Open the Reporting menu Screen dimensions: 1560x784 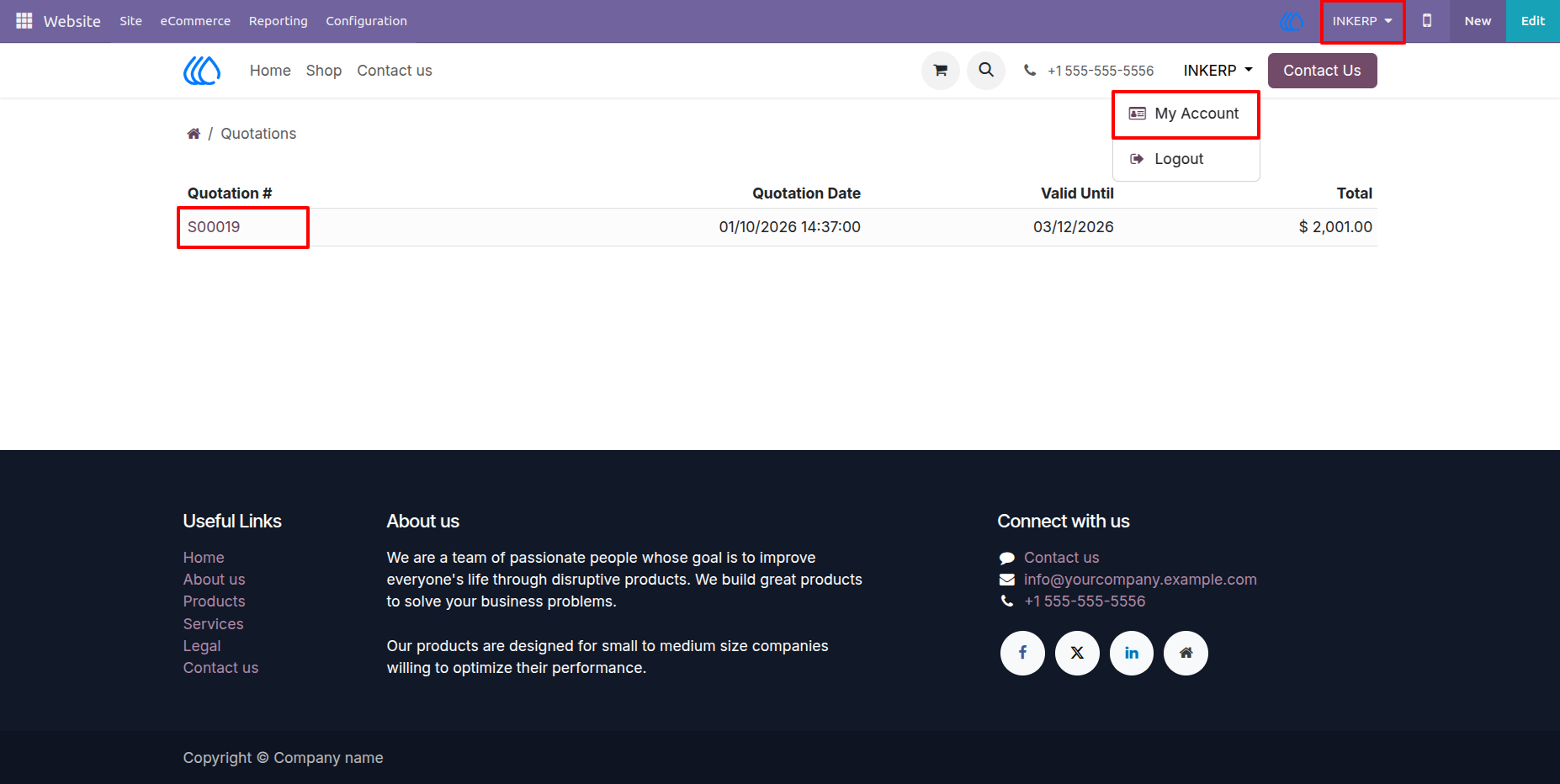[278, 21]
